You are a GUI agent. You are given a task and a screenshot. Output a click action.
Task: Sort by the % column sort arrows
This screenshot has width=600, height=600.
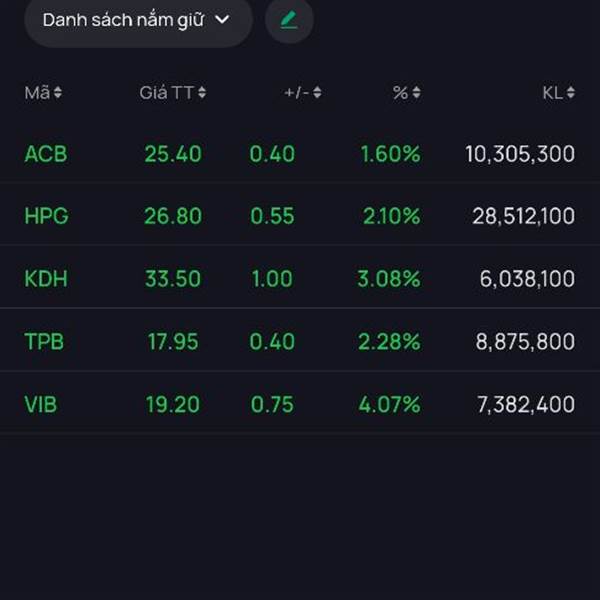(416, 93)
